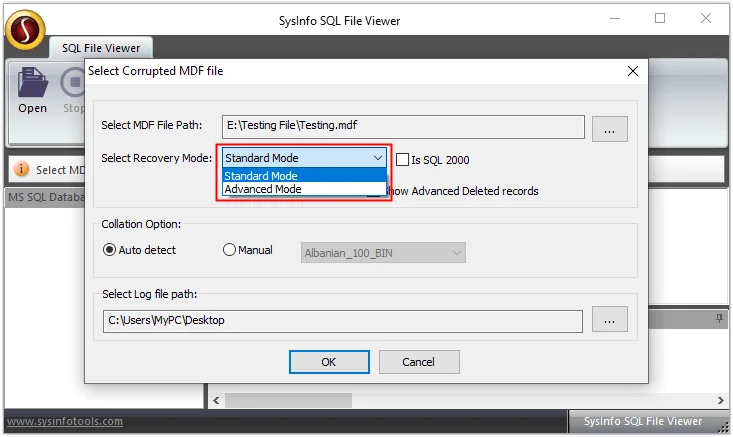The image size is (733, 437).
Task: Click the scrollbar left arrow
Action: (216, 400)
